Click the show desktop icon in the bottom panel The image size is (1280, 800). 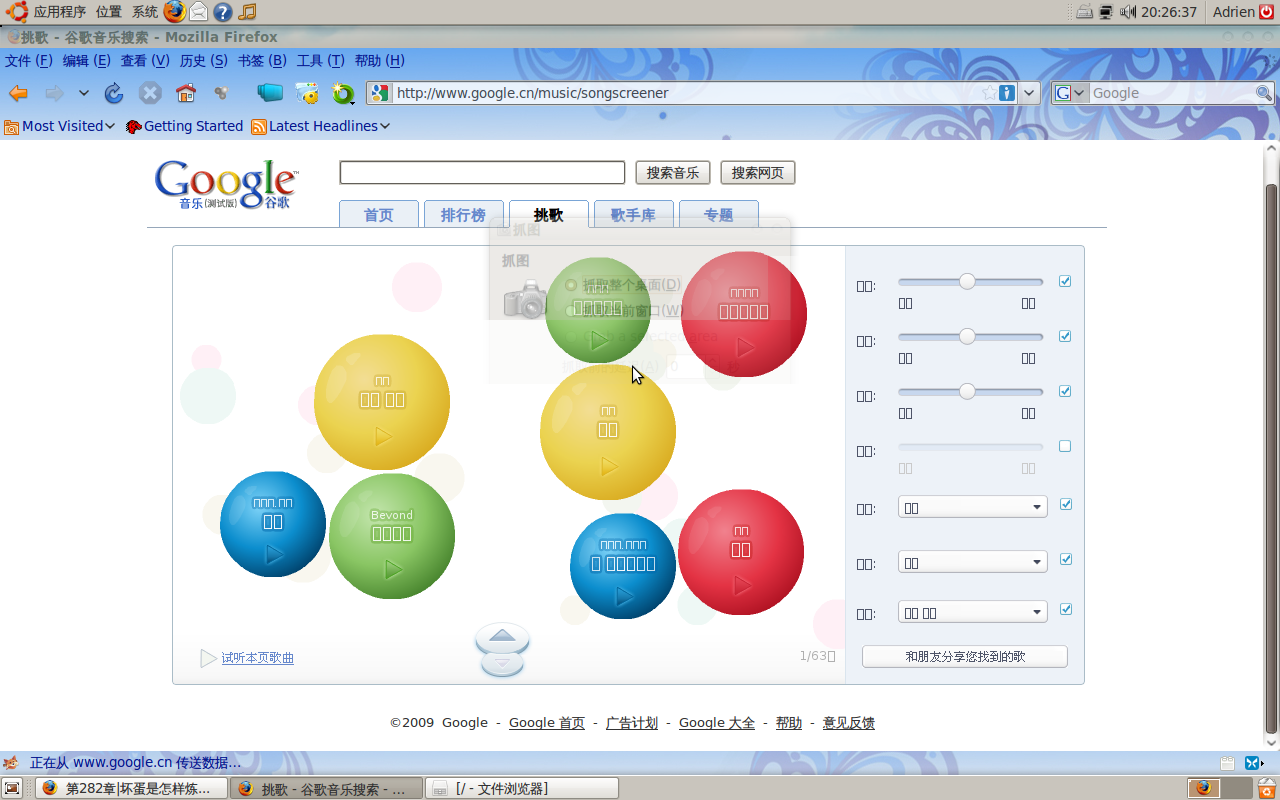14,788
